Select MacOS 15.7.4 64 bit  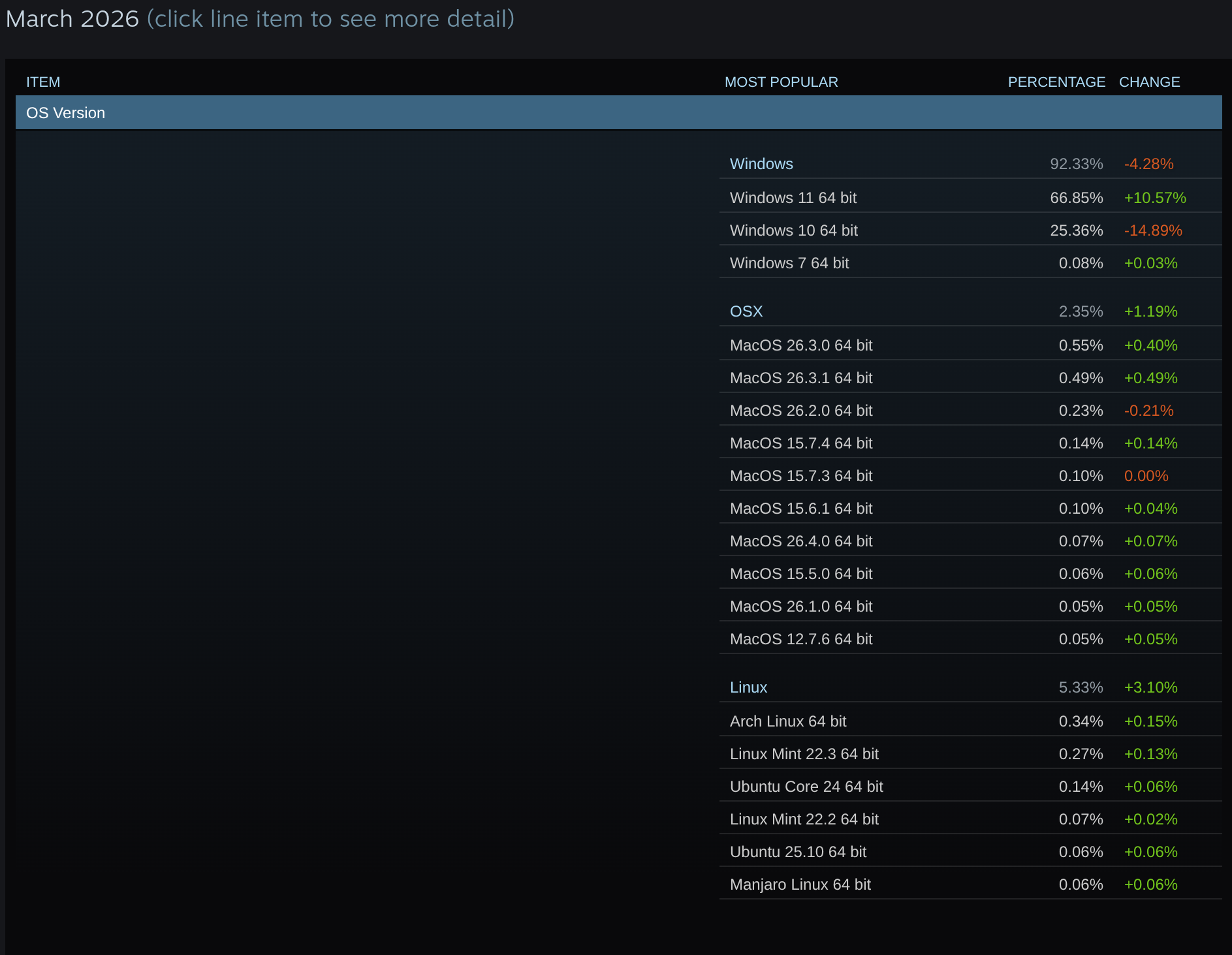971,443
